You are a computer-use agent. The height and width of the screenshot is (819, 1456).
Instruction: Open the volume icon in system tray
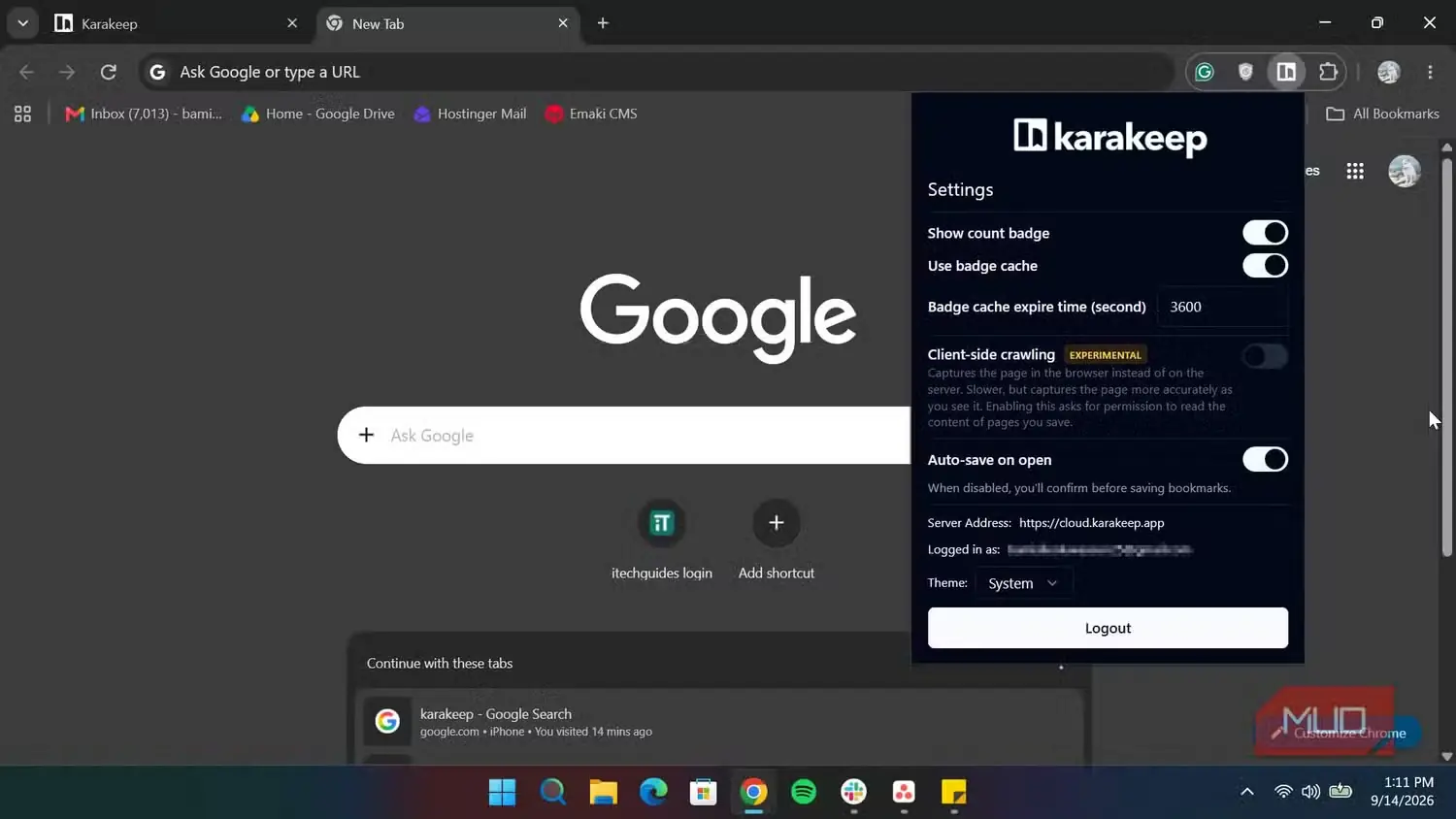pyautogui.click(x=1310, y=792)
